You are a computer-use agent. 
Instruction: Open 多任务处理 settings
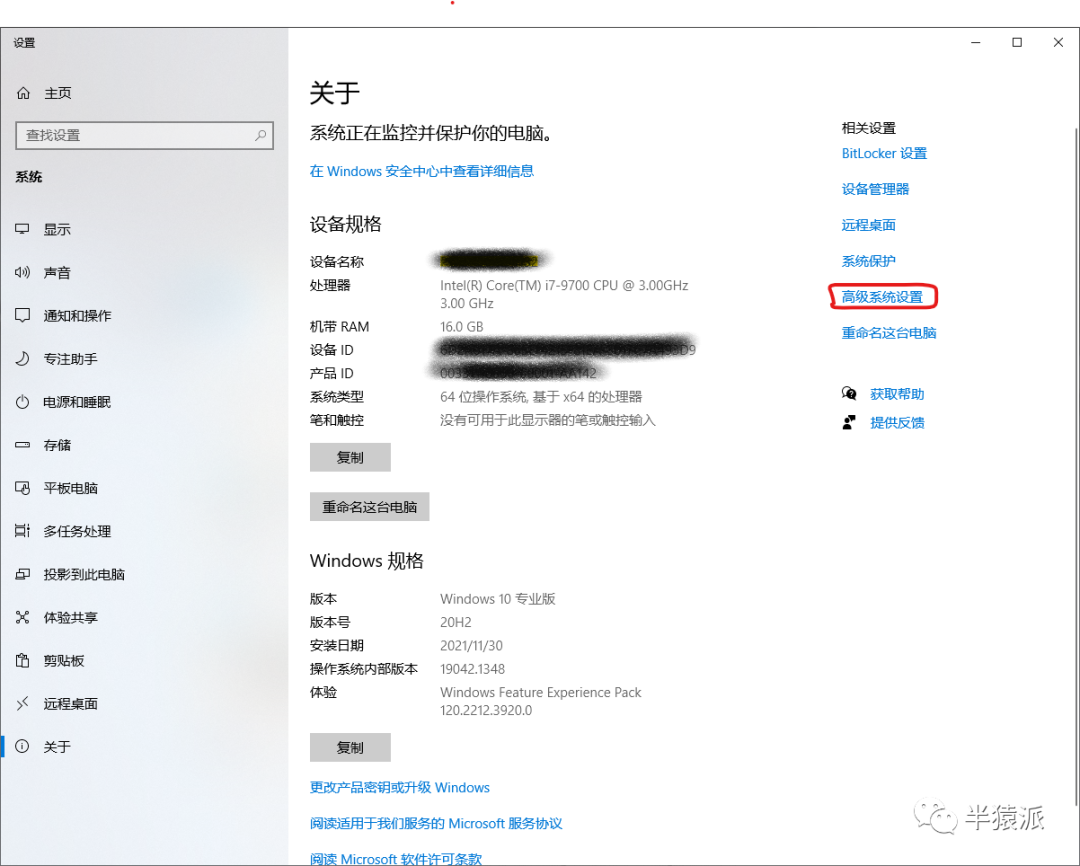coord(144,531)
